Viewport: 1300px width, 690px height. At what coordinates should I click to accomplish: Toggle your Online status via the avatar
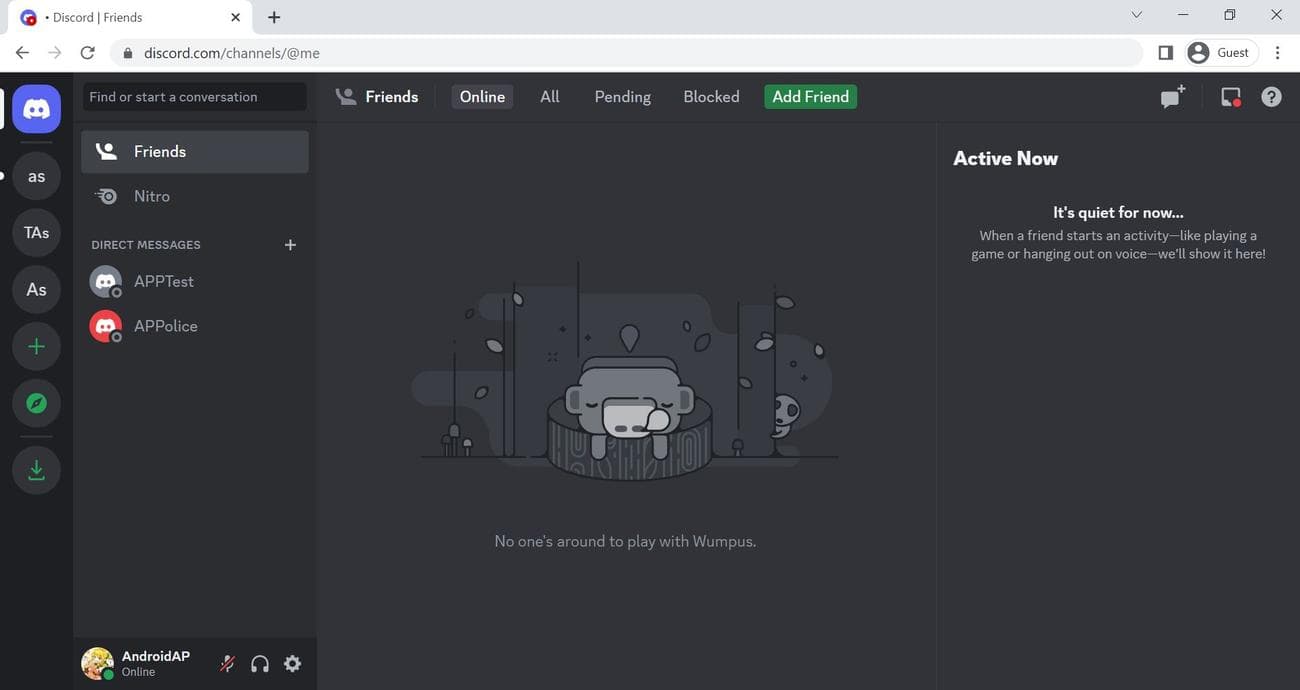95,663
